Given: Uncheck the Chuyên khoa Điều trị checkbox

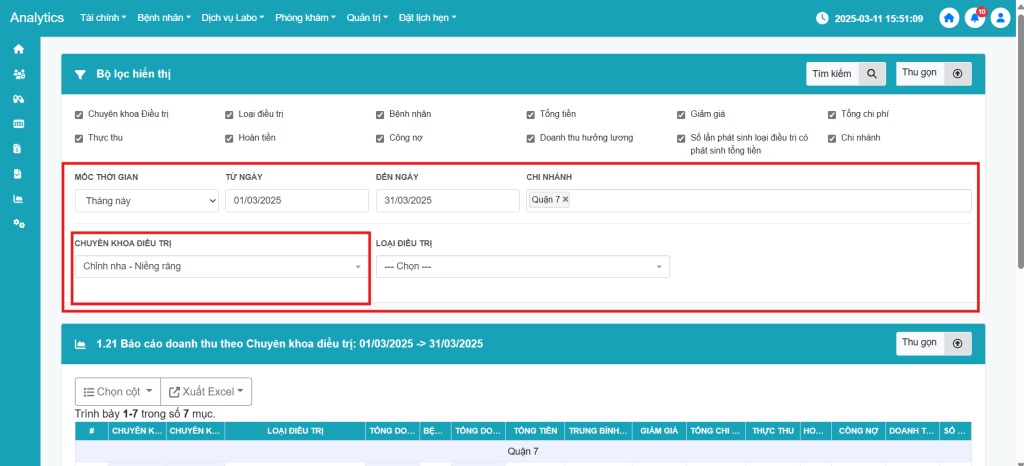Looking at the screenshot, I should pos(79,114).
